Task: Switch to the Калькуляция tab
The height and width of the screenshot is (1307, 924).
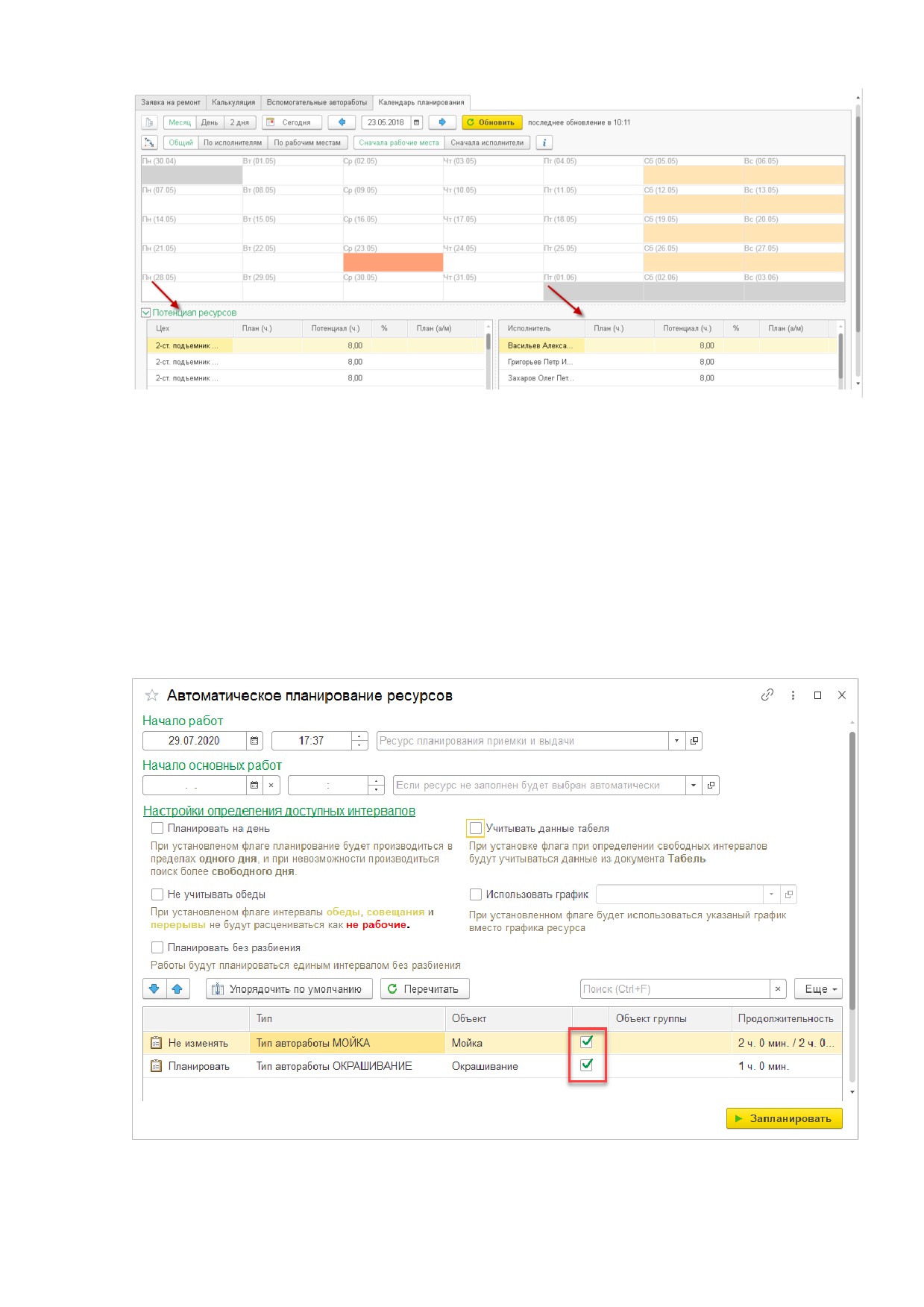Action: pos(233,103)
